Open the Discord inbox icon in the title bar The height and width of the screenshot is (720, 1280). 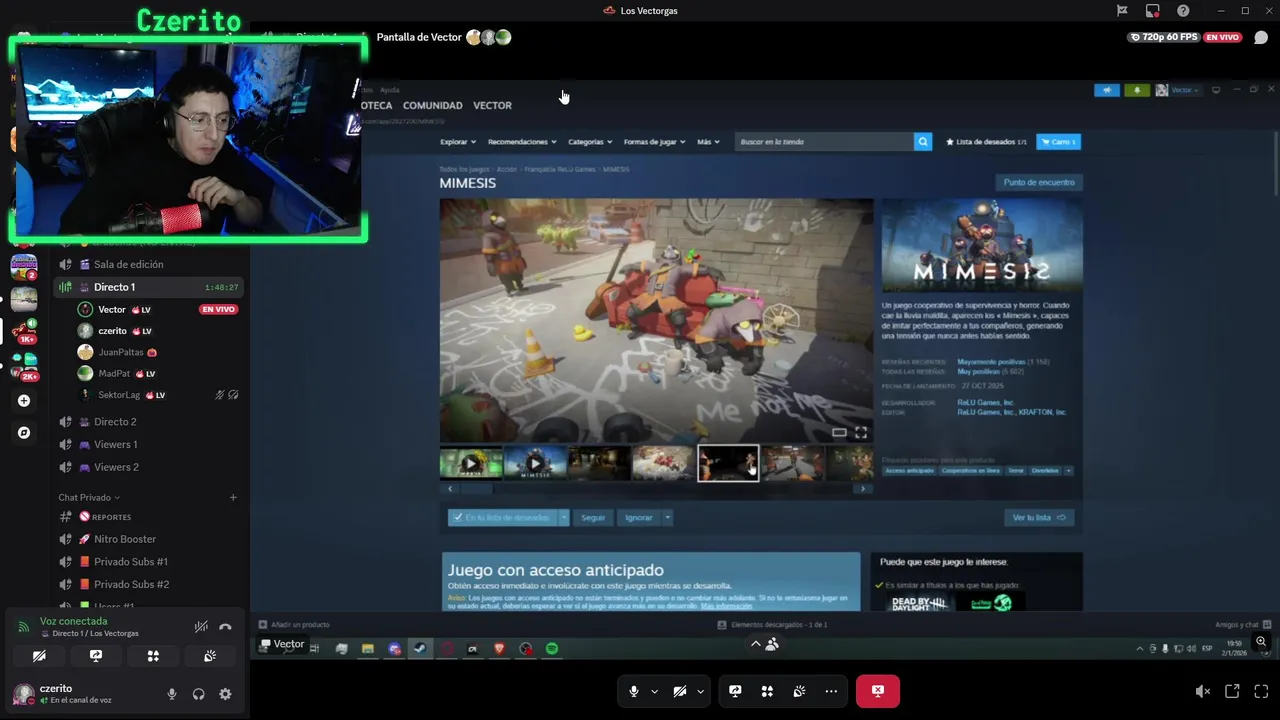click(1153, 10)
